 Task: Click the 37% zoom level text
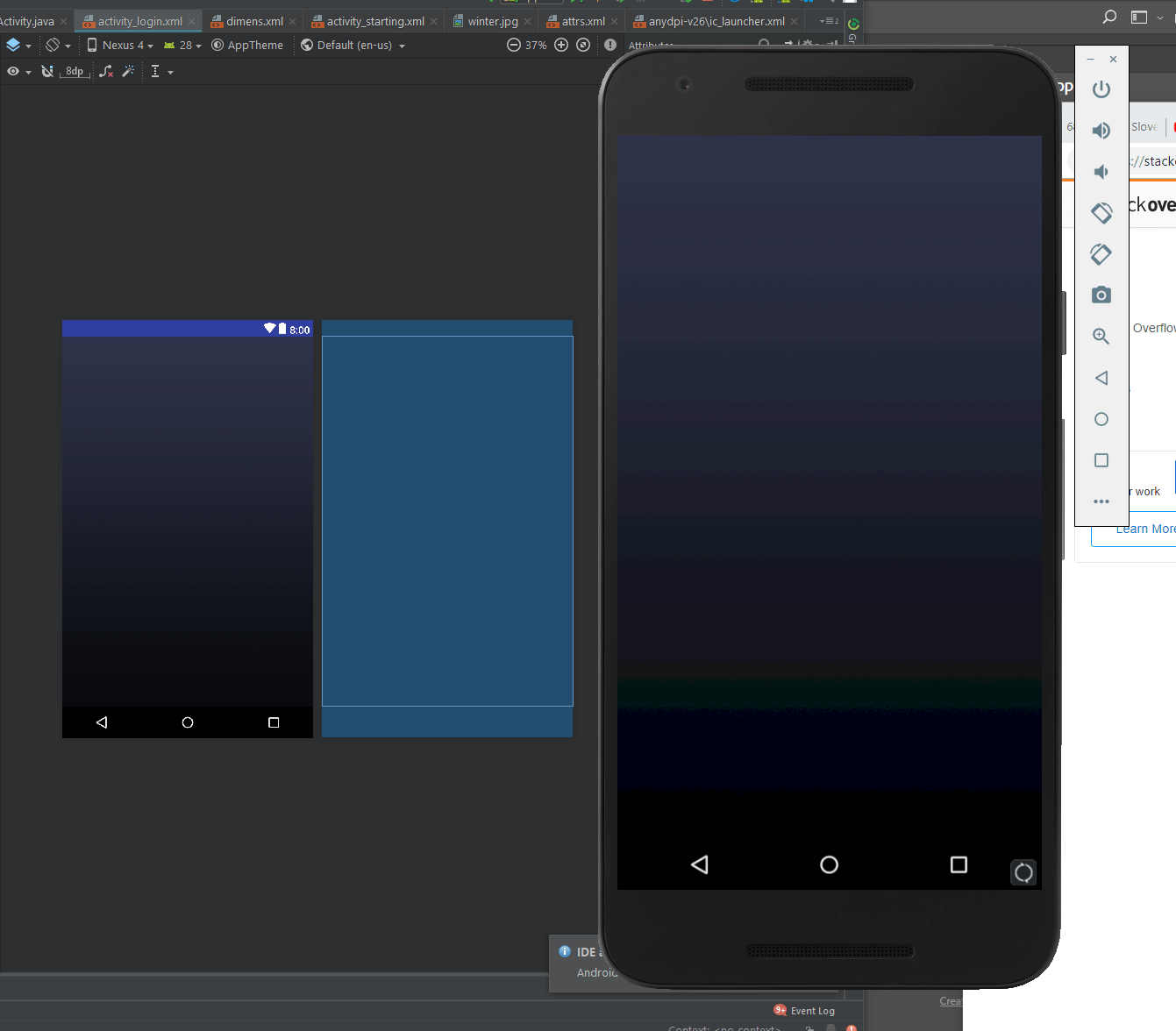[536, 45]
